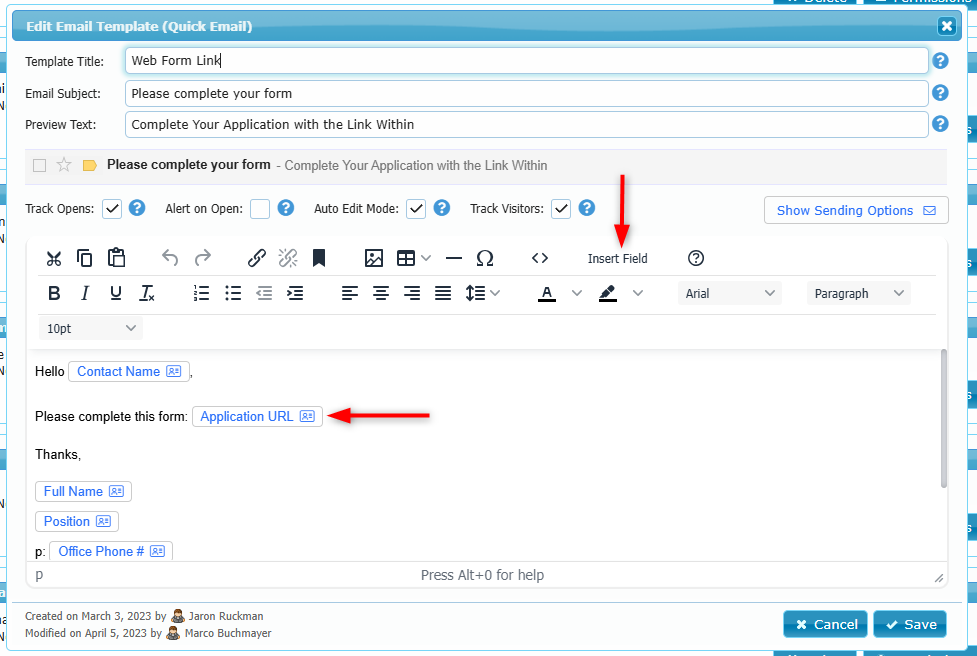Click the Insert image icon
977x656 pixels.
coord(374,258)
